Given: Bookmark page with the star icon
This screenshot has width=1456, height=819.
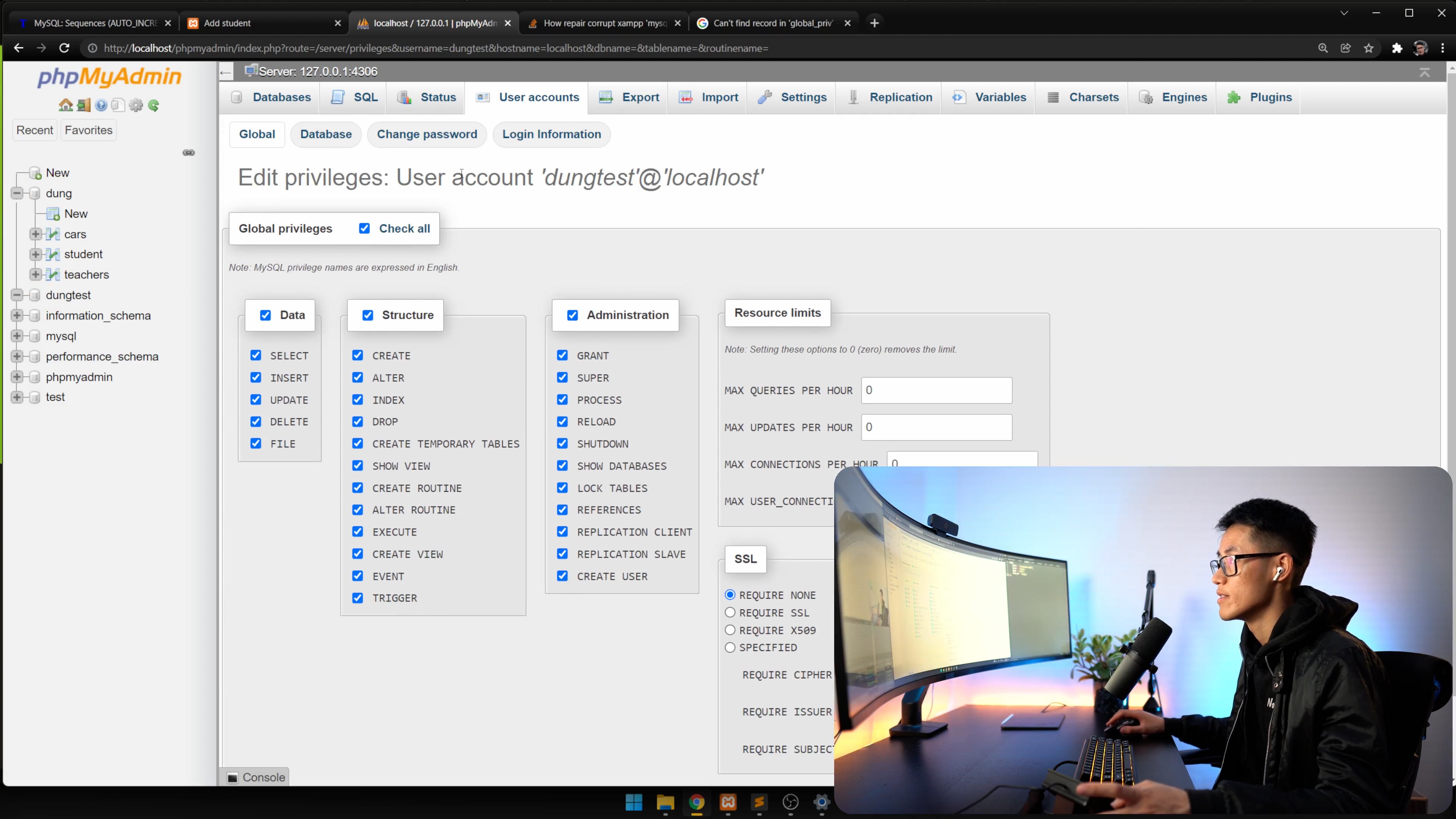Looking at the screenshot, I should point(1368,48).
